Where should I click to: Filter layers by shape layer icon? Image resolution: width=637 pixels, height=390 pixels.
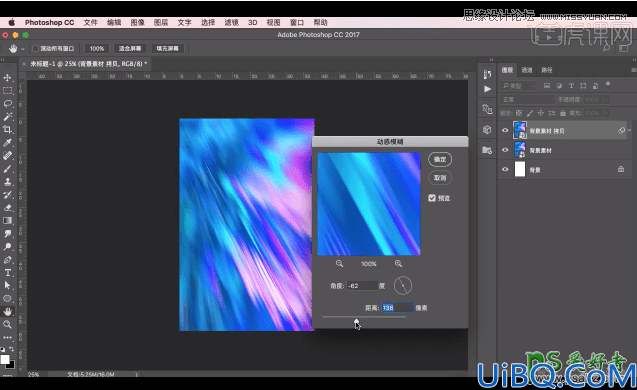(583, 86)
